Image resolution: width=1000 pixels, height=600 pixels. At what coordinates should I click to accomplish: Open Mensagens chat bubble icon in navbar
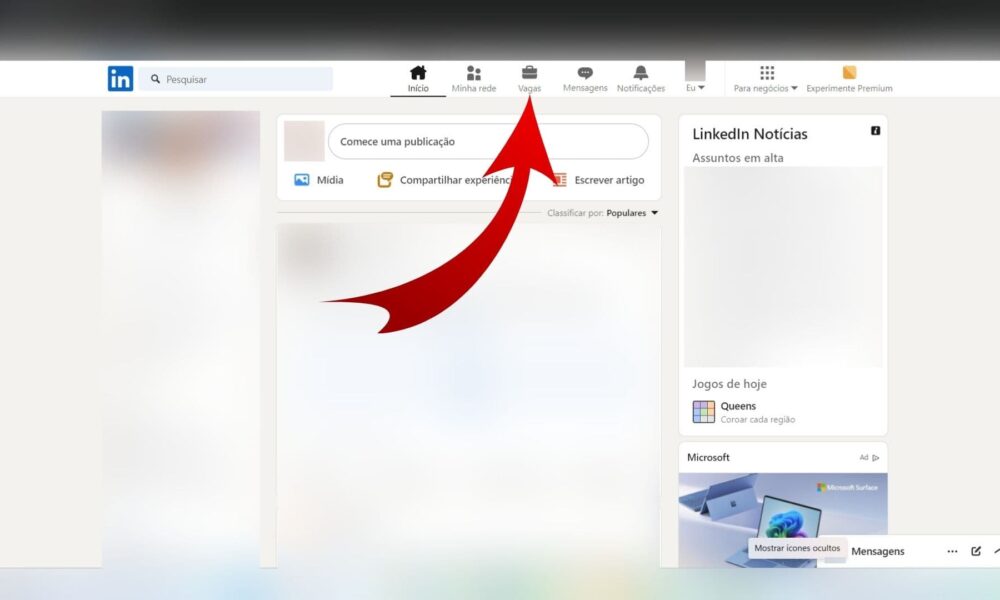tap(585, 73)
